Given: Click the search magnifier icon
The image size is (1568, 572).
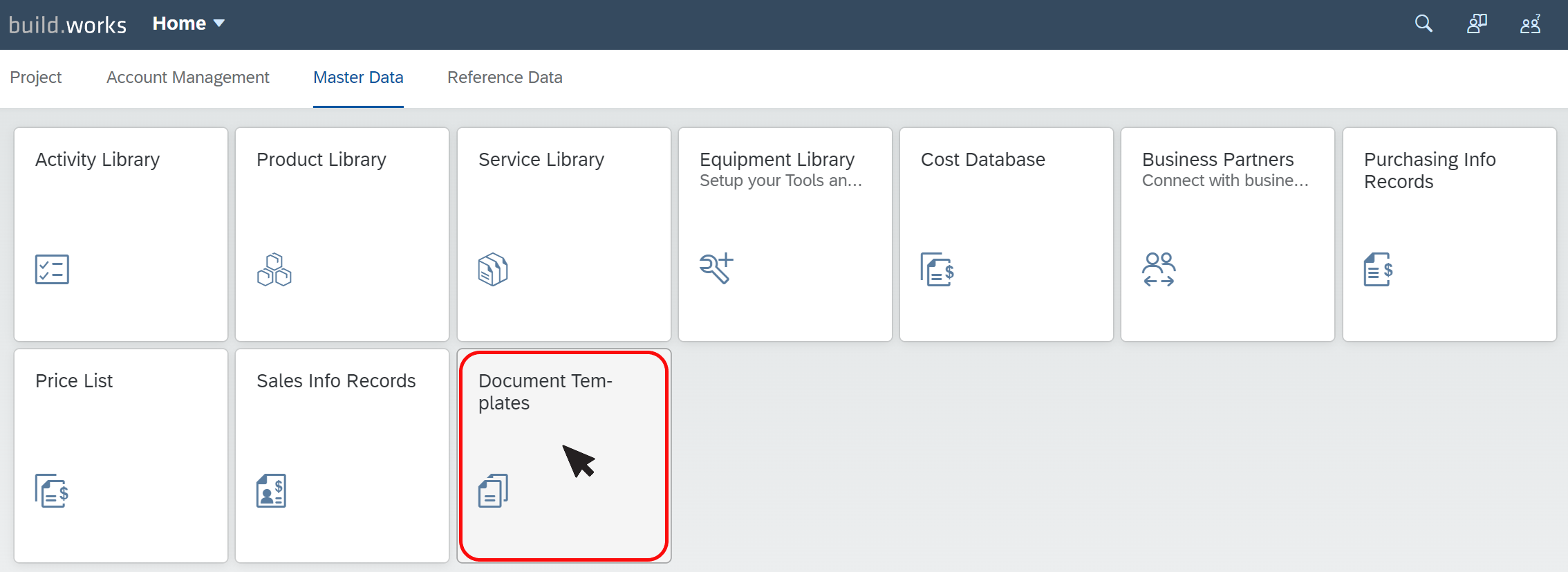Looking at the screenshot, I should 1424,24.
